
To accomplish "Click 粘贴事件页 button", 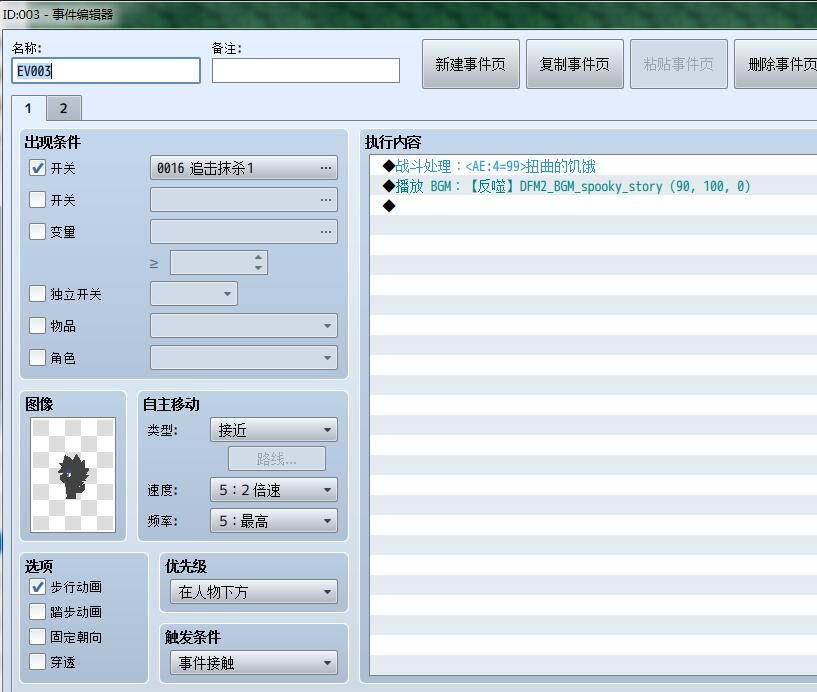I will [x=678, y=64].
